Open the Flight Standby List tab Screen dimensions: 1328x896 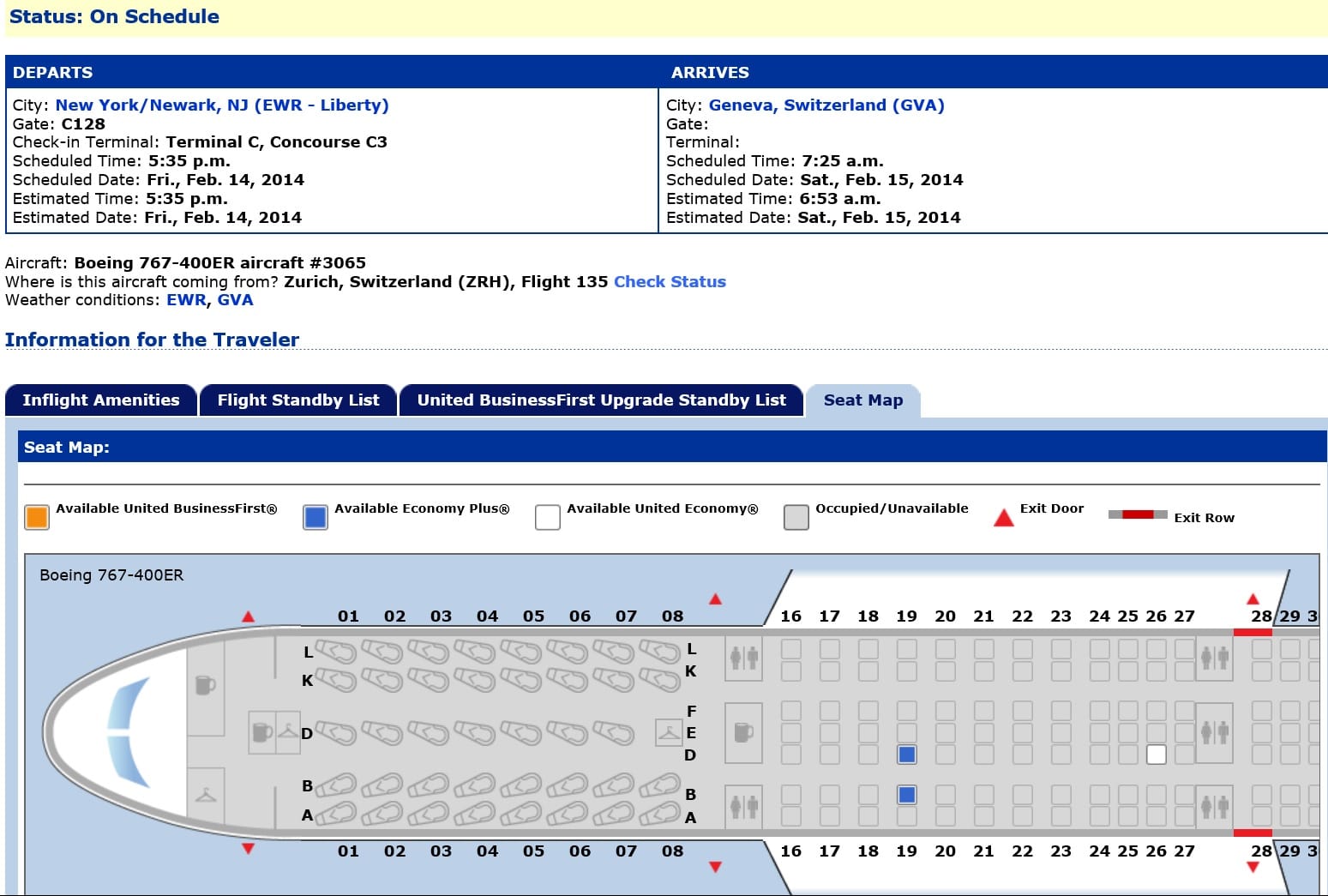point(297,400)
